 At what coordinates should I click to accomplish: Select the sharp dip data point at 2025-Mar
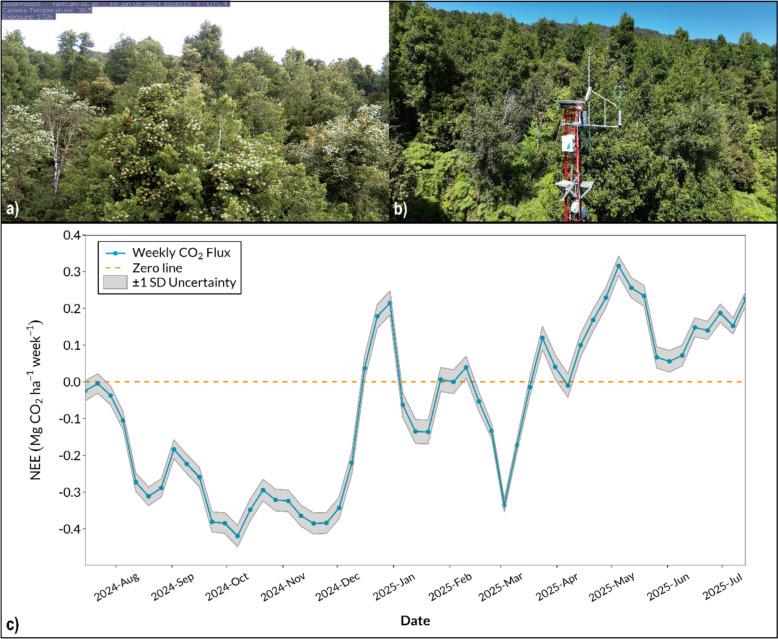tap(504, 506)
